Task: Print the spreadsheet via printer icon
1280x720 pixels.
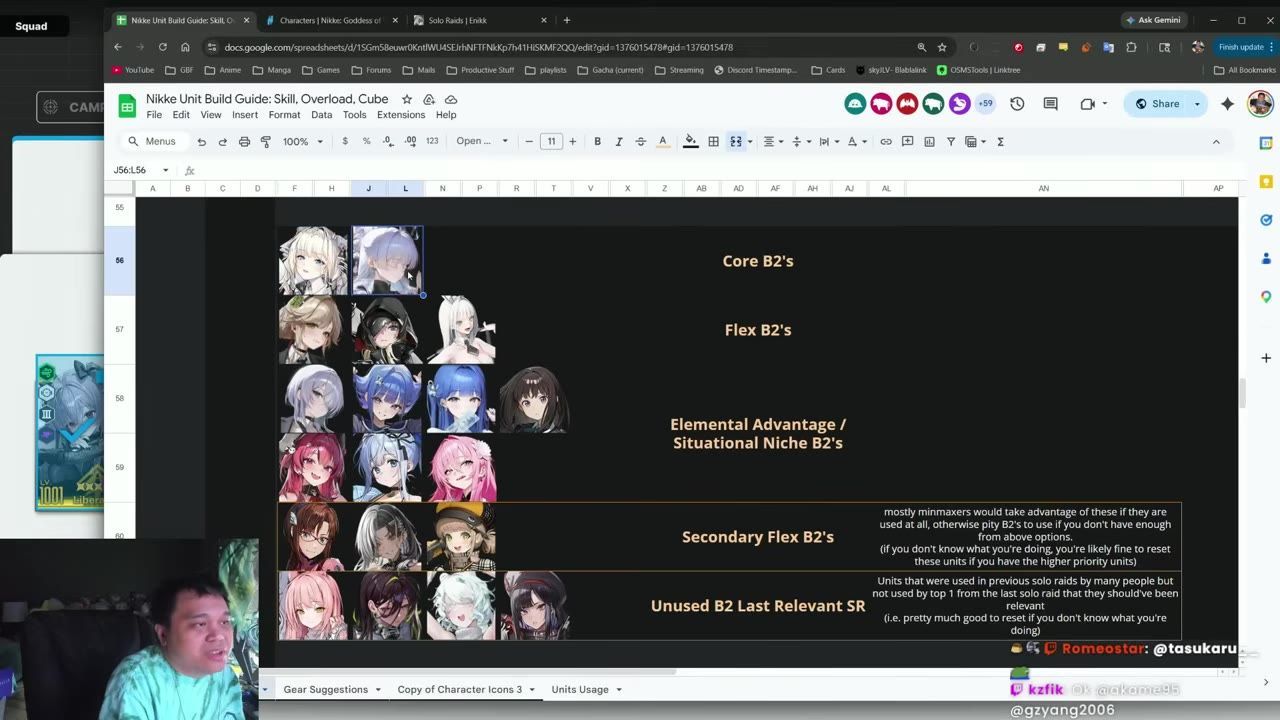Action: point(244,142)
